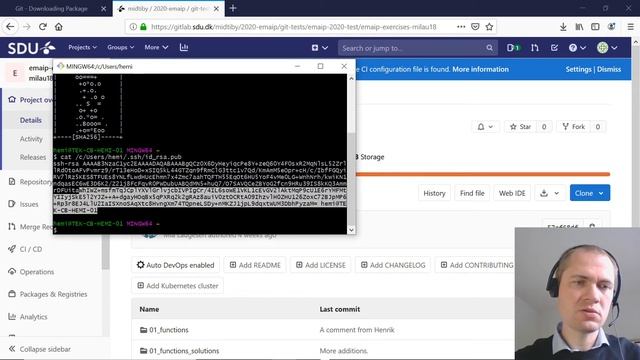Screen dimensions: 640x360
Task: Open the Firefox downloads arrow
Action: (x=563, y=27)
